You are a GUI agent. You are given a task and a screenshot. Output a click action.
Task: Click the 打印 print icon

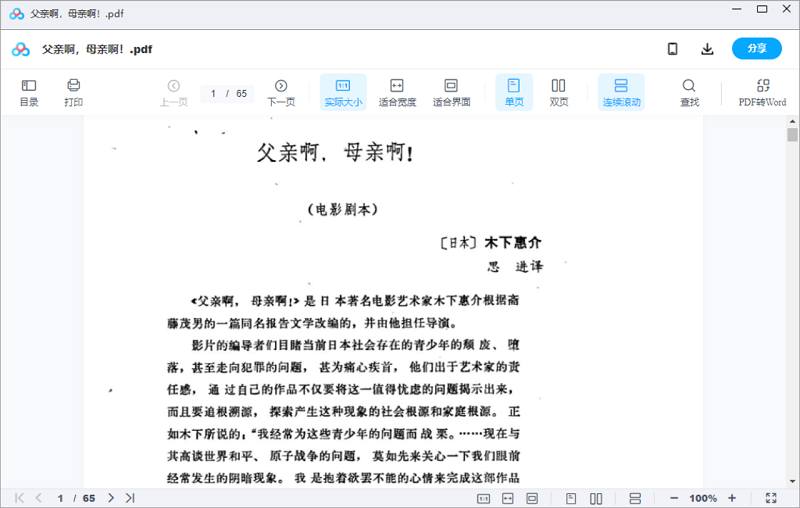point(73,93)
